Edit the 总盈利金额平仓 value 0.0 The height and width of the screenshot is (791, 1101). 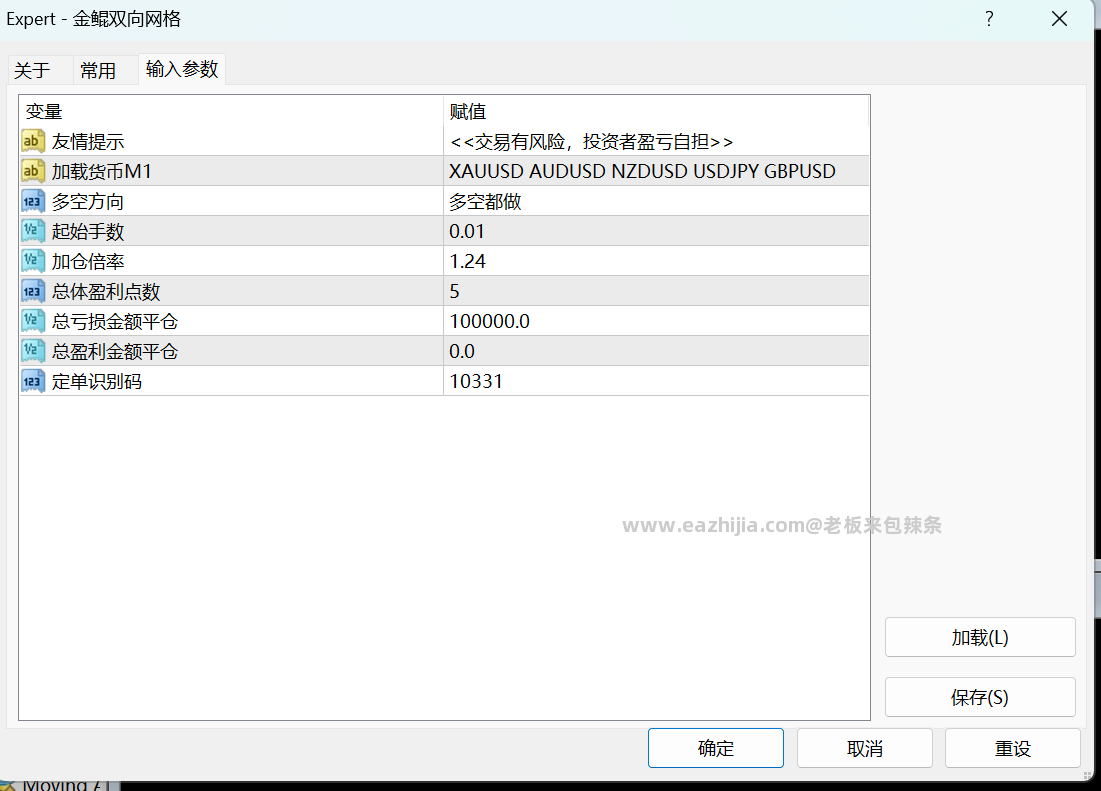[x=656, y=351]
